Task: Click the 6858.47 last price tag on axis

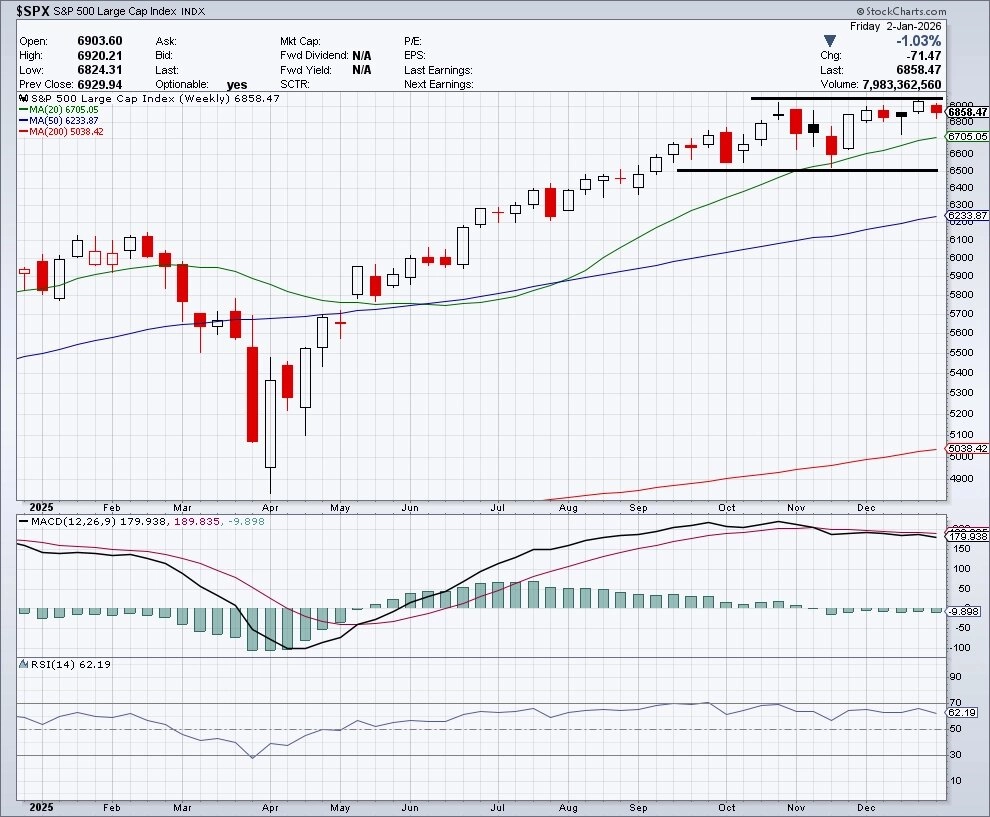Action: 967,112
